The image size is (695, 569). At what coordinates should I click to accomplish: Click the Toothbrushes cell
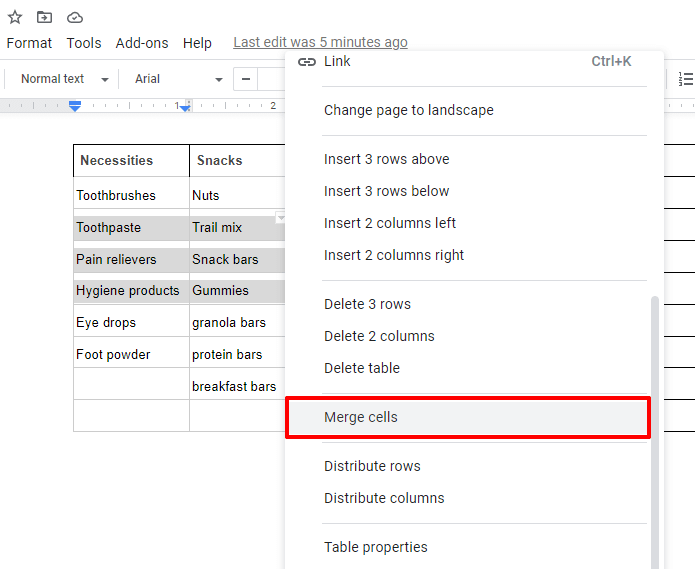pos(131,193)
